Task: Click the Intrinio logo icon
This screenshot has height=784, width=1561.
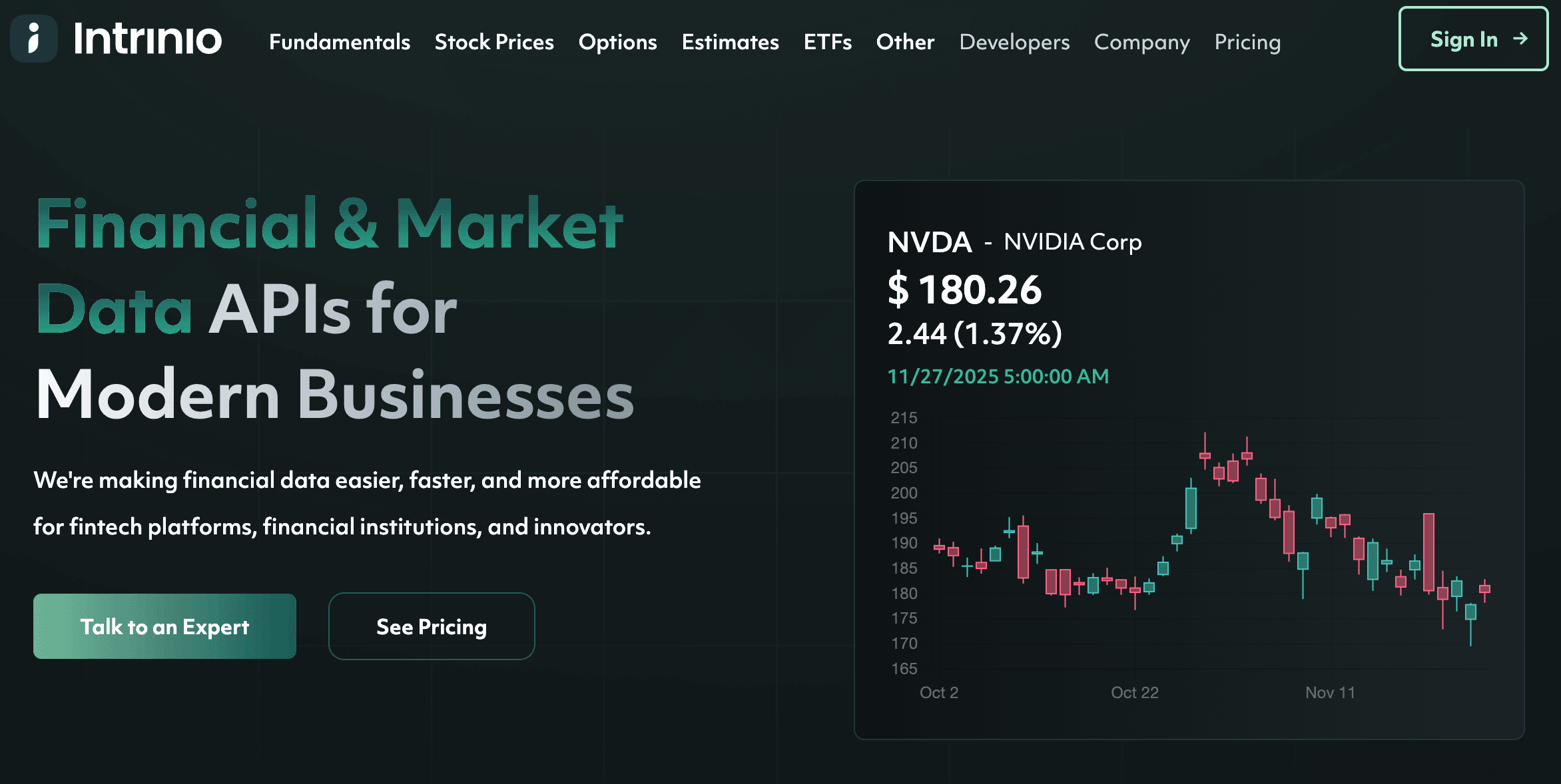Action: (34, 39)
